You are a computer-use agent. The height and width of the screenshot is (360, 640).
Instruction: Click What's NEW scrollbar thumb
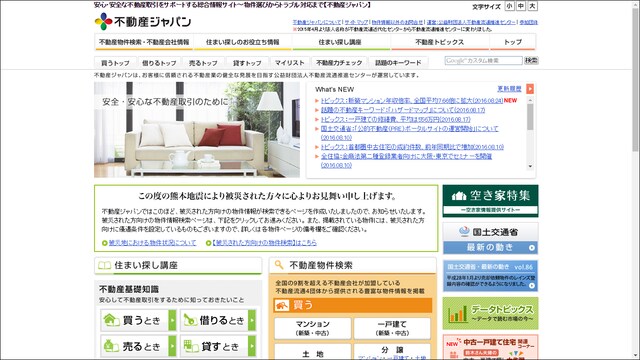[x=530, y=117]
